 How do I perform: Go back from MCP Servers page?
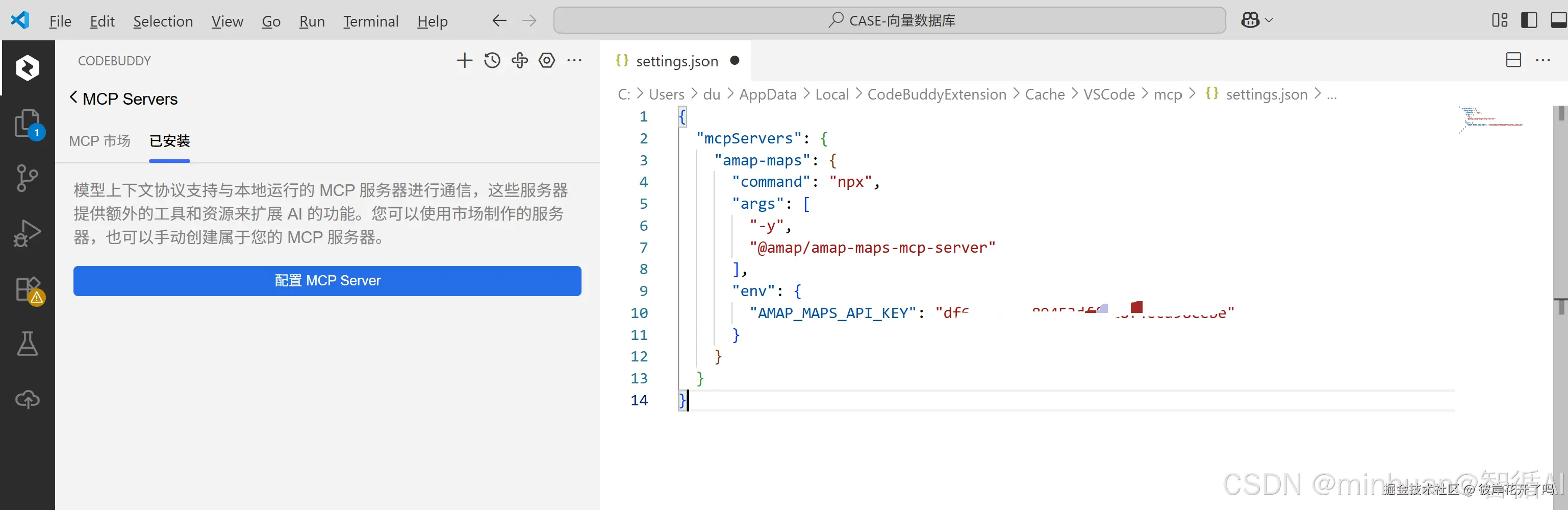(73, 98)
